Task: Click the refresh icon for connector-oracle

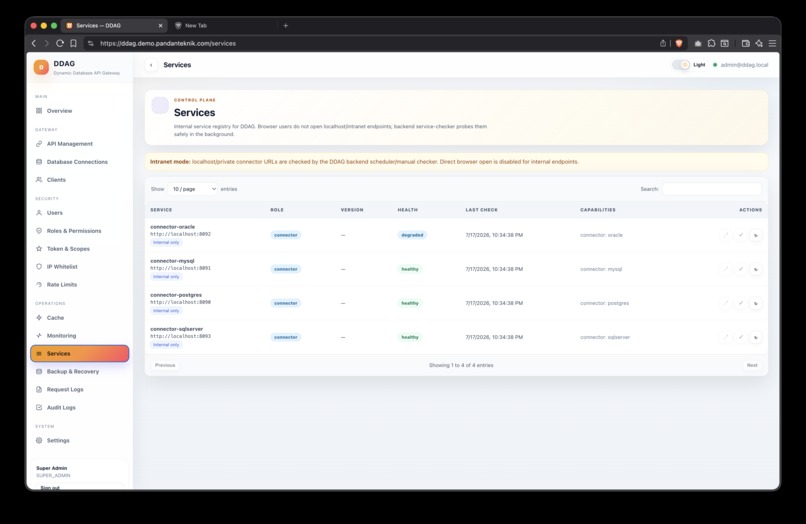Action: pos(756,235)
